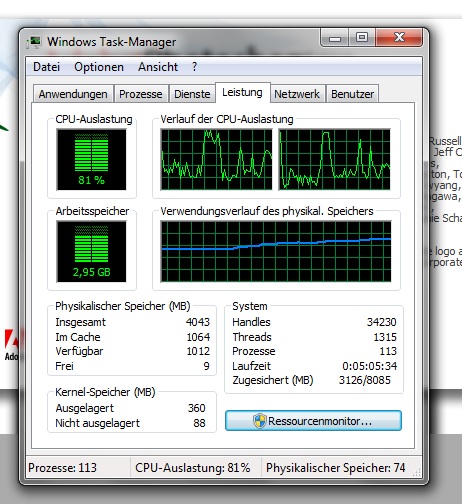Click the Im Cache value 1064
This screenshot has height=504, width=462.
pos(198,337)
